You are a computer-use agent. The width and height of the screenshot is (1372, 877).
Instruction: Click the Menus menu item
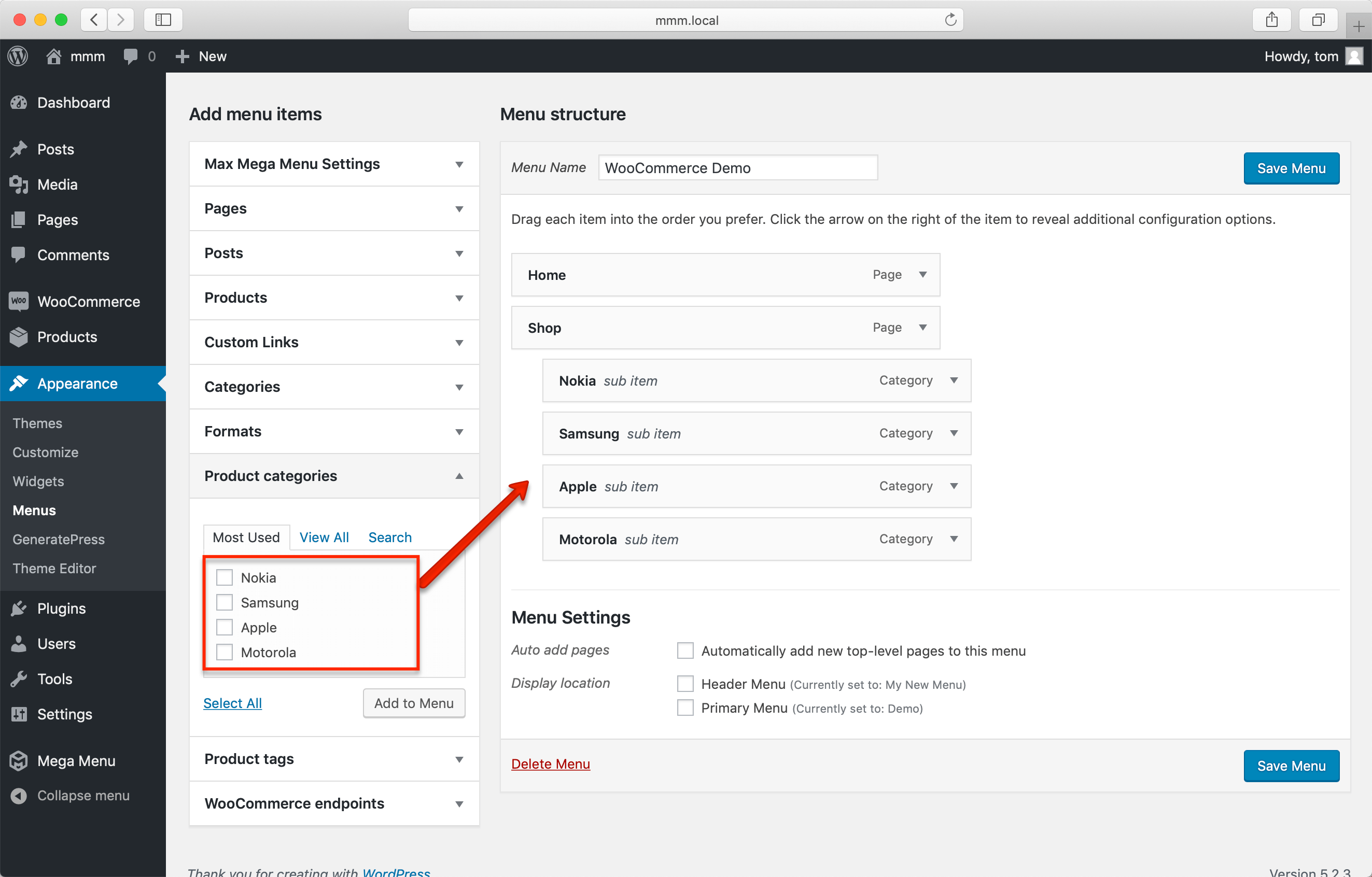point(34,510)
